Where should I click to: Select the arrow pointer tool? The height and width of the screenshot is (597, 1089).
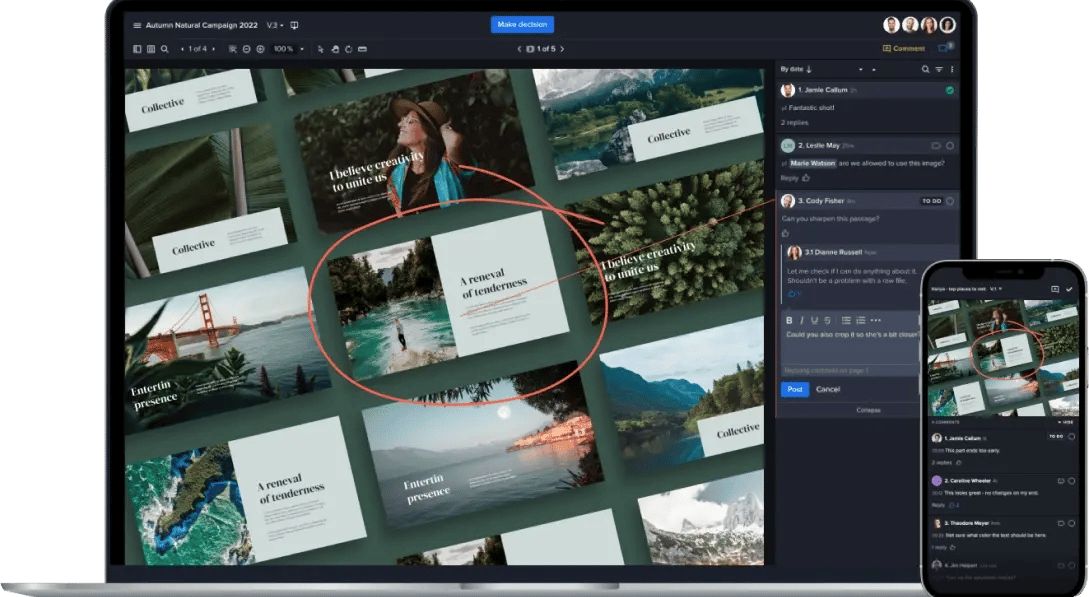click(x=320, y=49)
